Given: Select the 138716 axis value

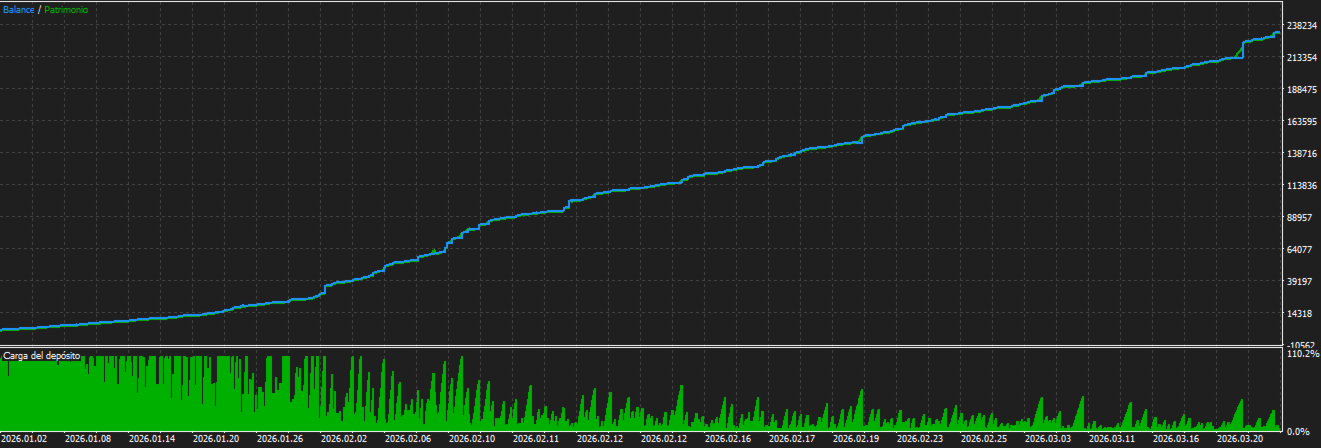Looking at the screenshot, I should [x=1300, y=154].
